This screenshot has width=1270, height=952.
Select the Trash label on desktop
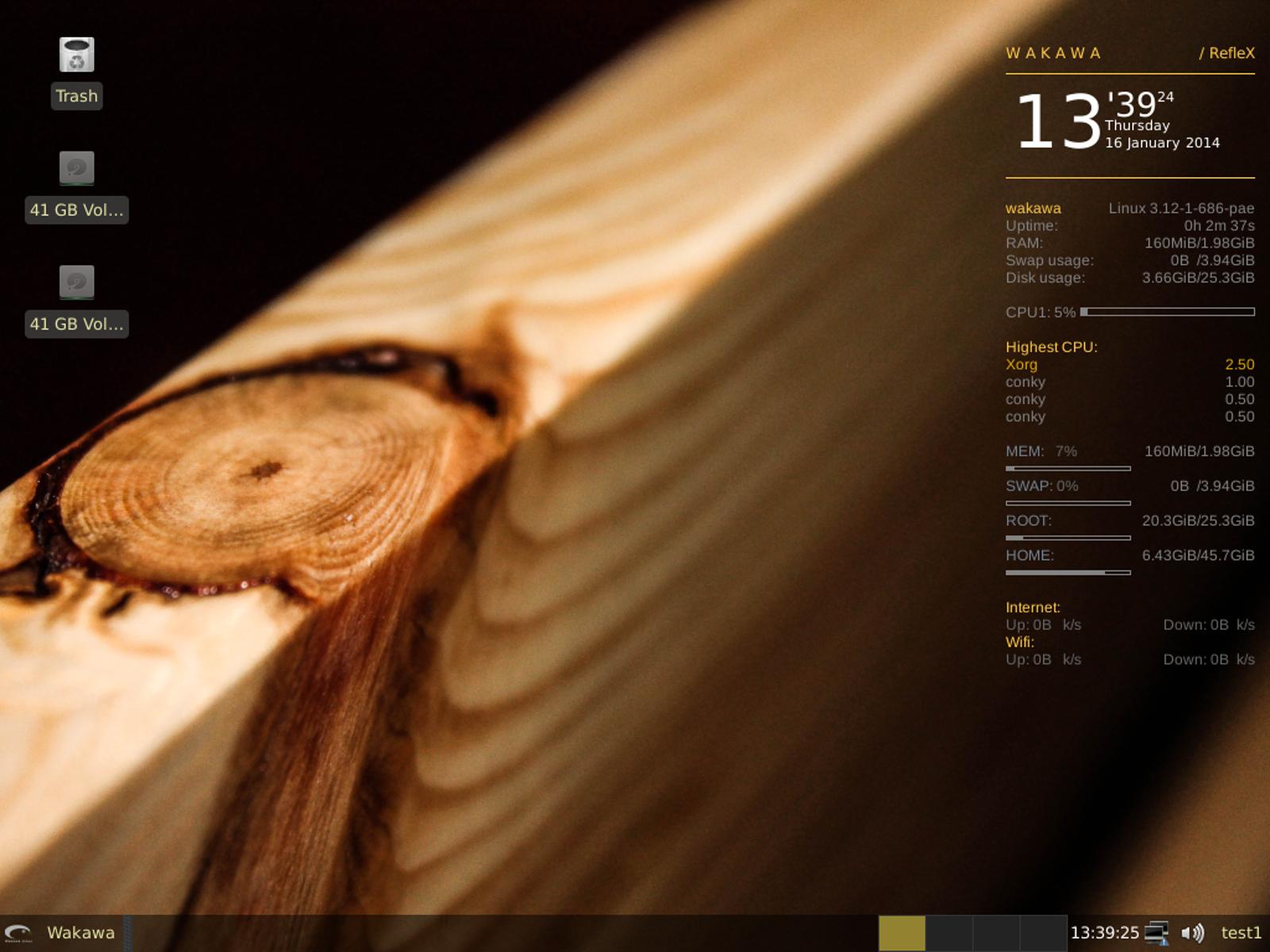[77, 96]
